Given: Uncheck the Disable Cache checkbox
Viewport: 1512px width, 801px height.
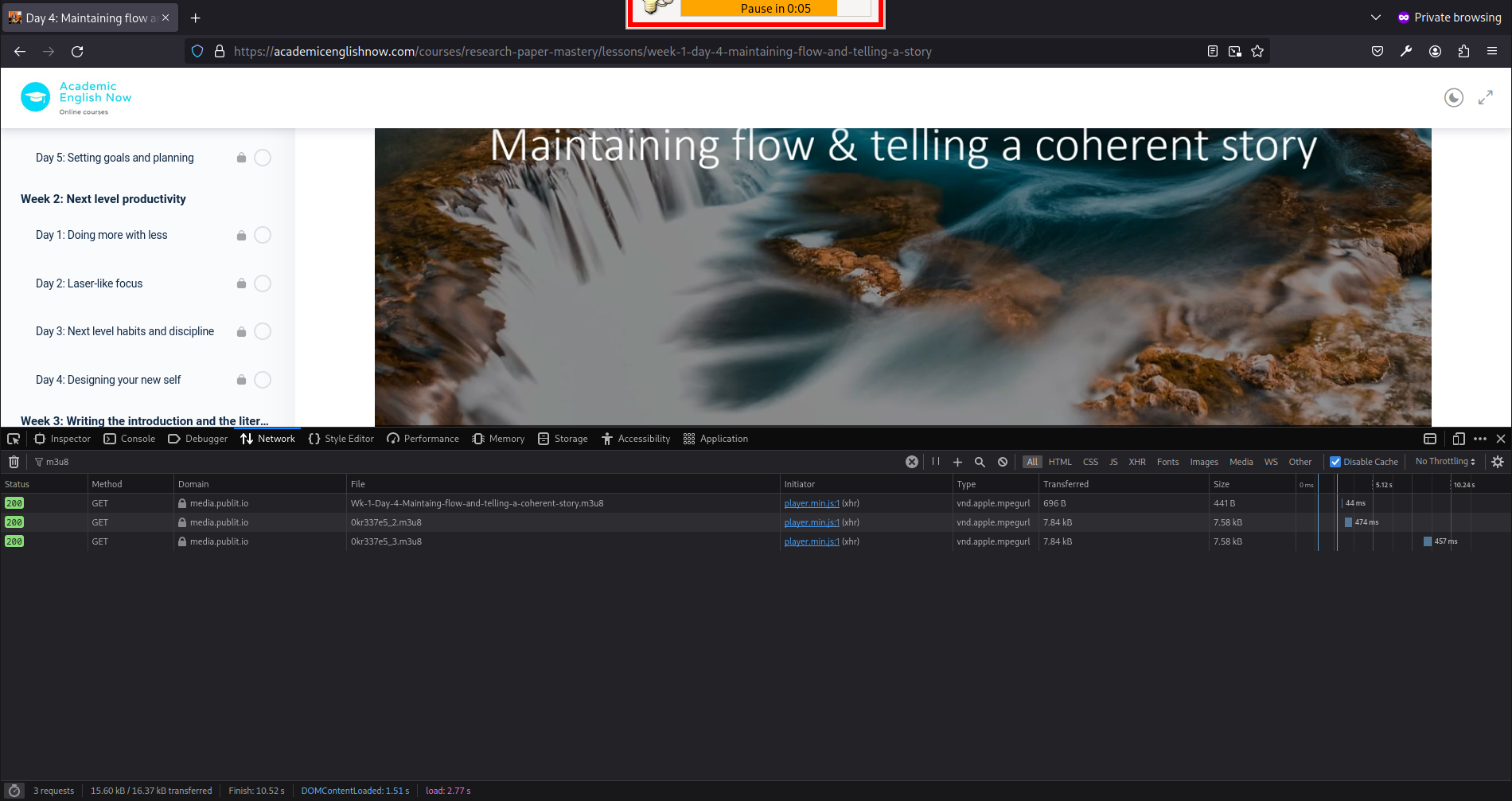Looking at the screenshot, I should 1335,462.
